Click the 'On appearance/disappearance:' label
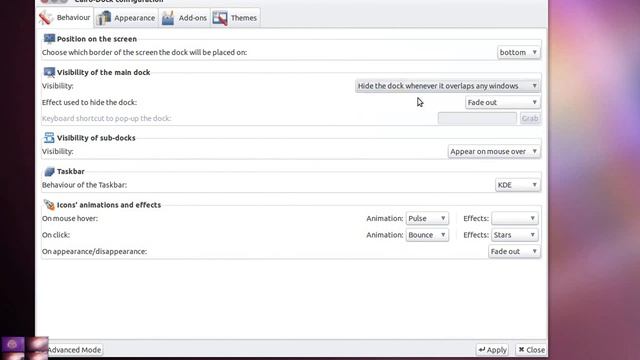 coord(94,251)
